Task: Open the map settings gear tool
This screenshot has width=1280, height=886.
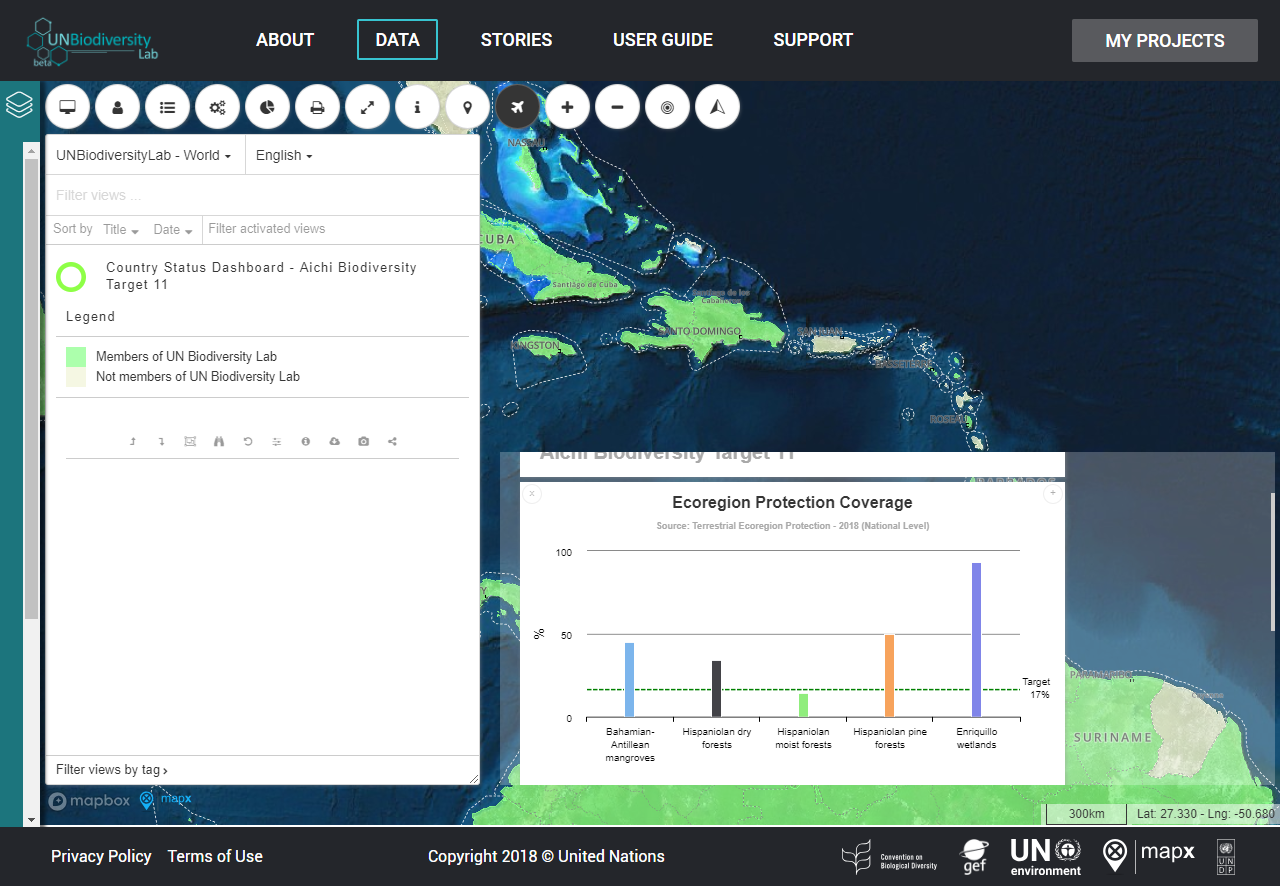Action: click(x=217, y=107)
